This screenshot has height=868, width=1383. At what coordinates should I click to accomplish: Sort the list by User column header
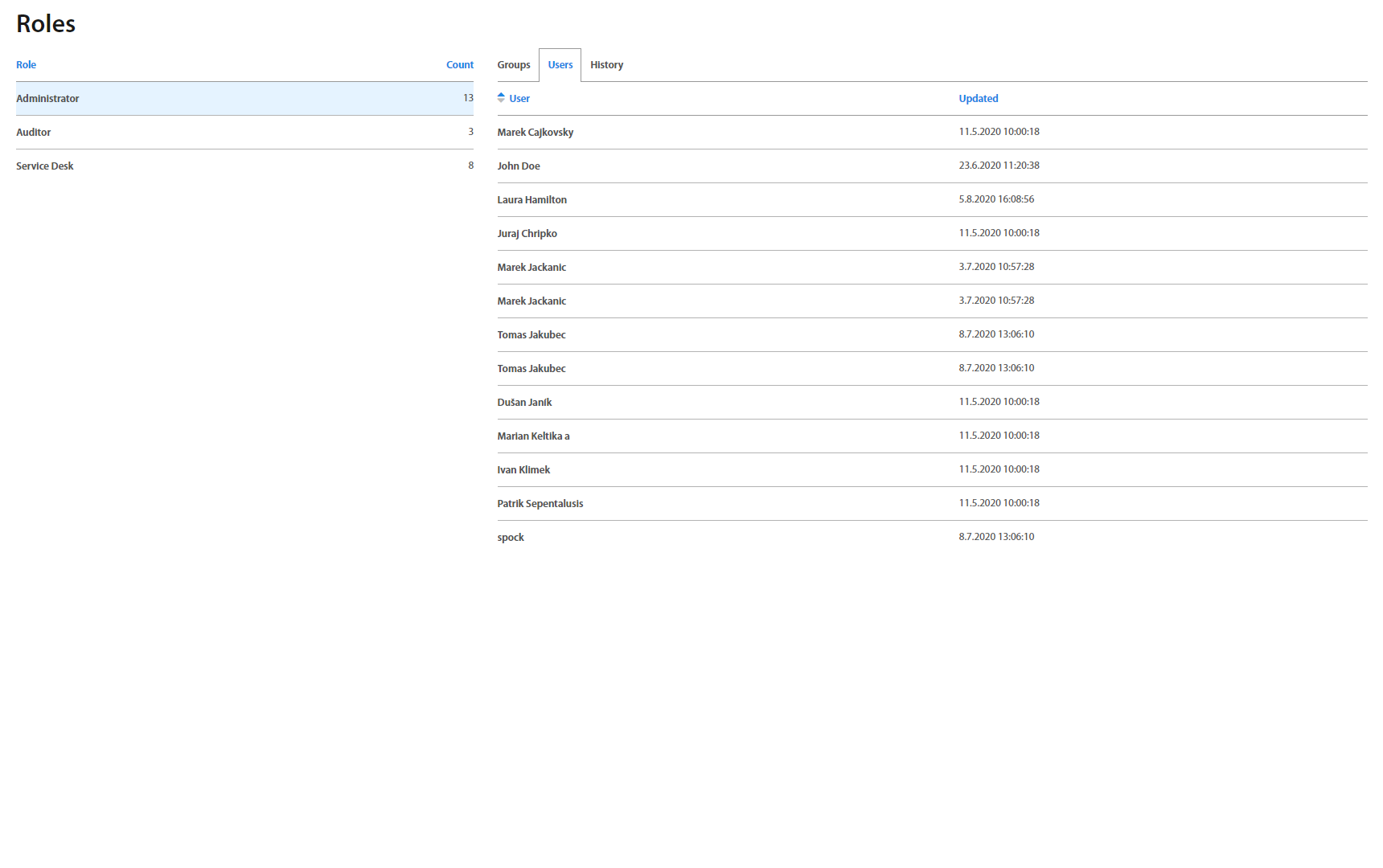[519, 99]
